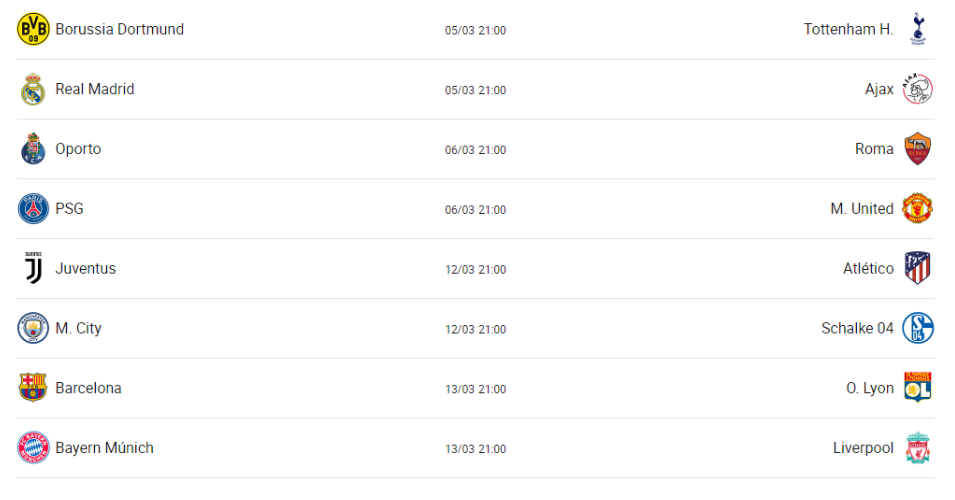The image size is (955, 500).
Task: Click the Roma team badge
Action: [918, 149]
